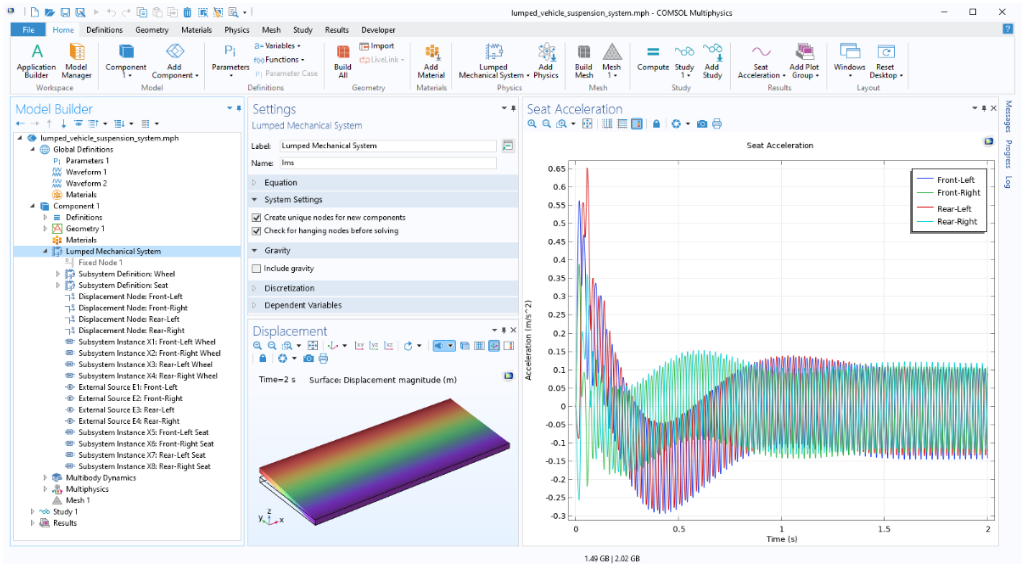The width and height of the screenshot is (1027, 564).
Task: Click the Add Plot Group button
Action: pos(804,61)
